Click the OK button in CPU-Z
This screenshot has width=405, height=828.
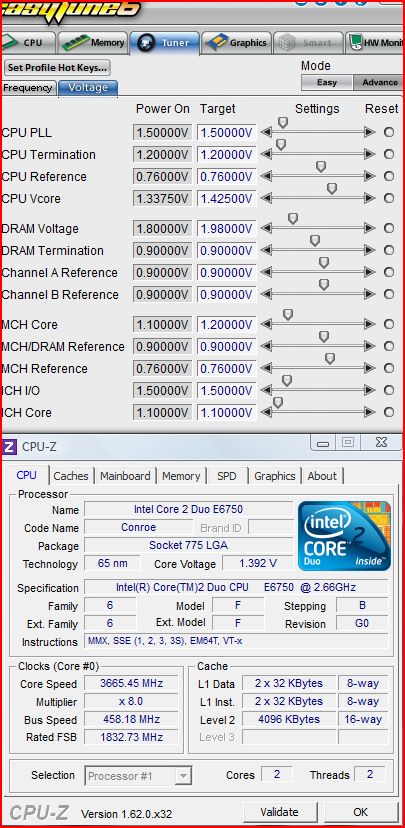[361, 812]
